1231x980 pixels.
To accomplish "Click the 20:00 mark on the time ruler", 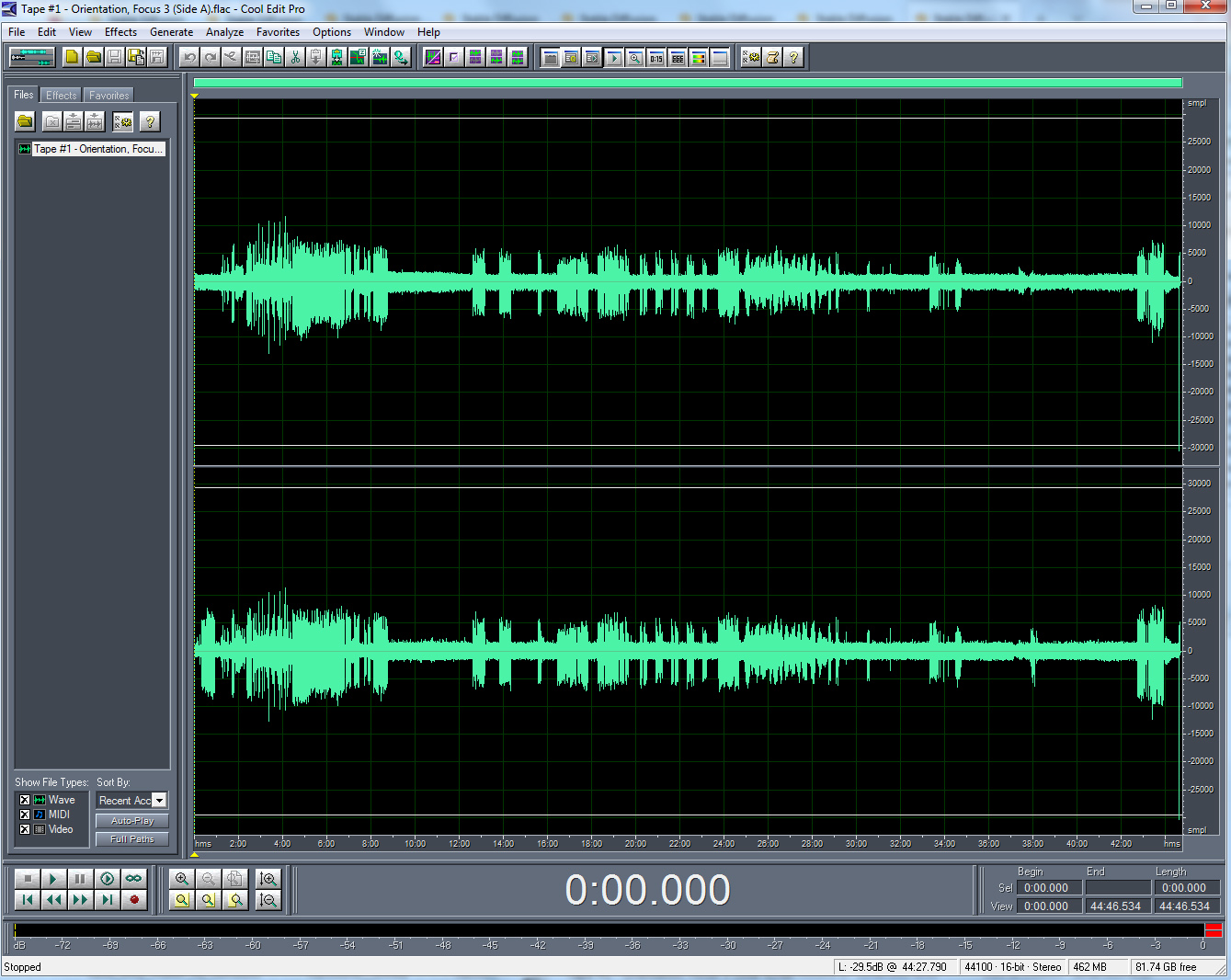I will click(x=635, y=843).
